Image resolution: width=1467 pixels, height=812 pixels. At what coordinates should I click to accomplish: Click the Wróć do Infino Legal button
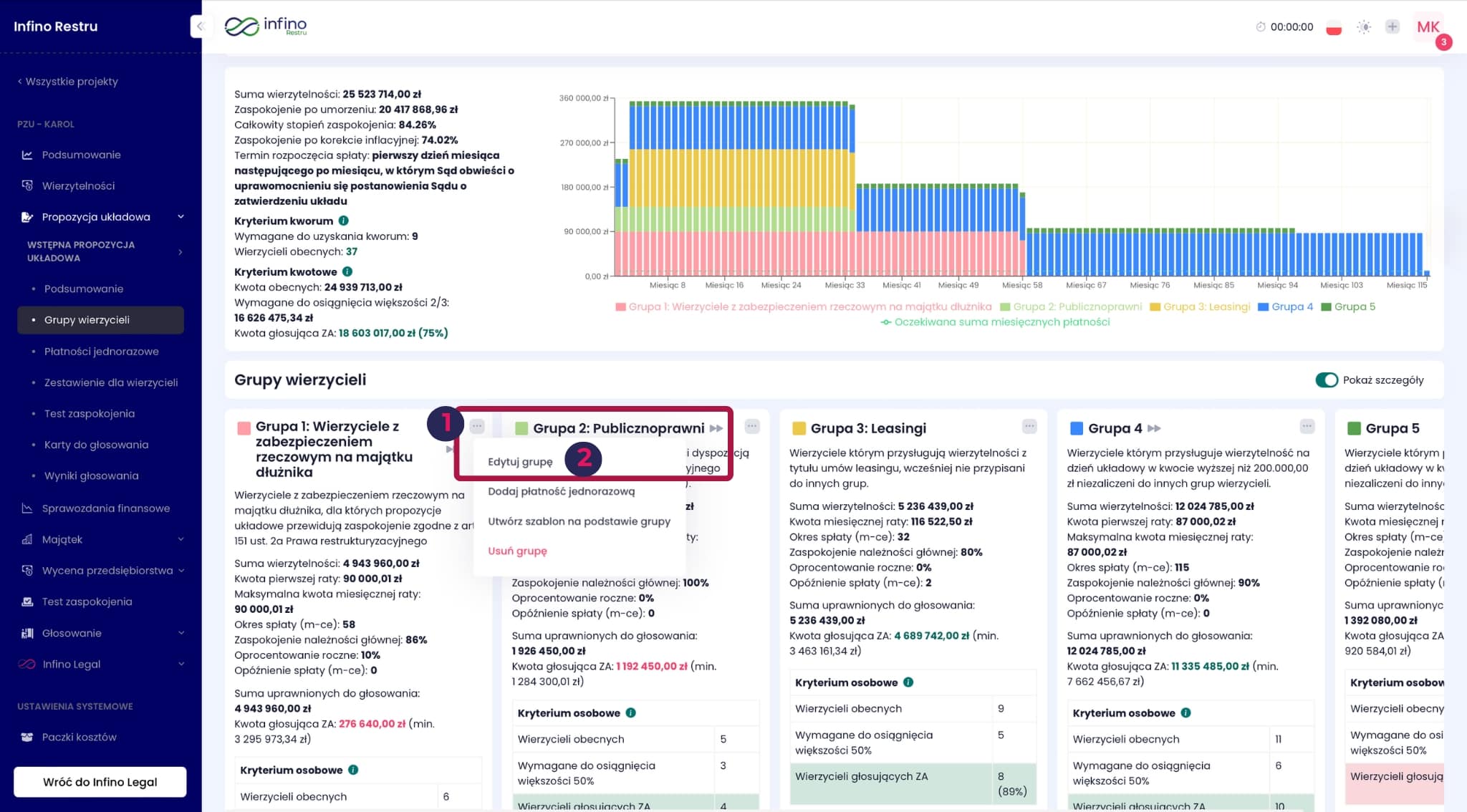coord(100,782)
